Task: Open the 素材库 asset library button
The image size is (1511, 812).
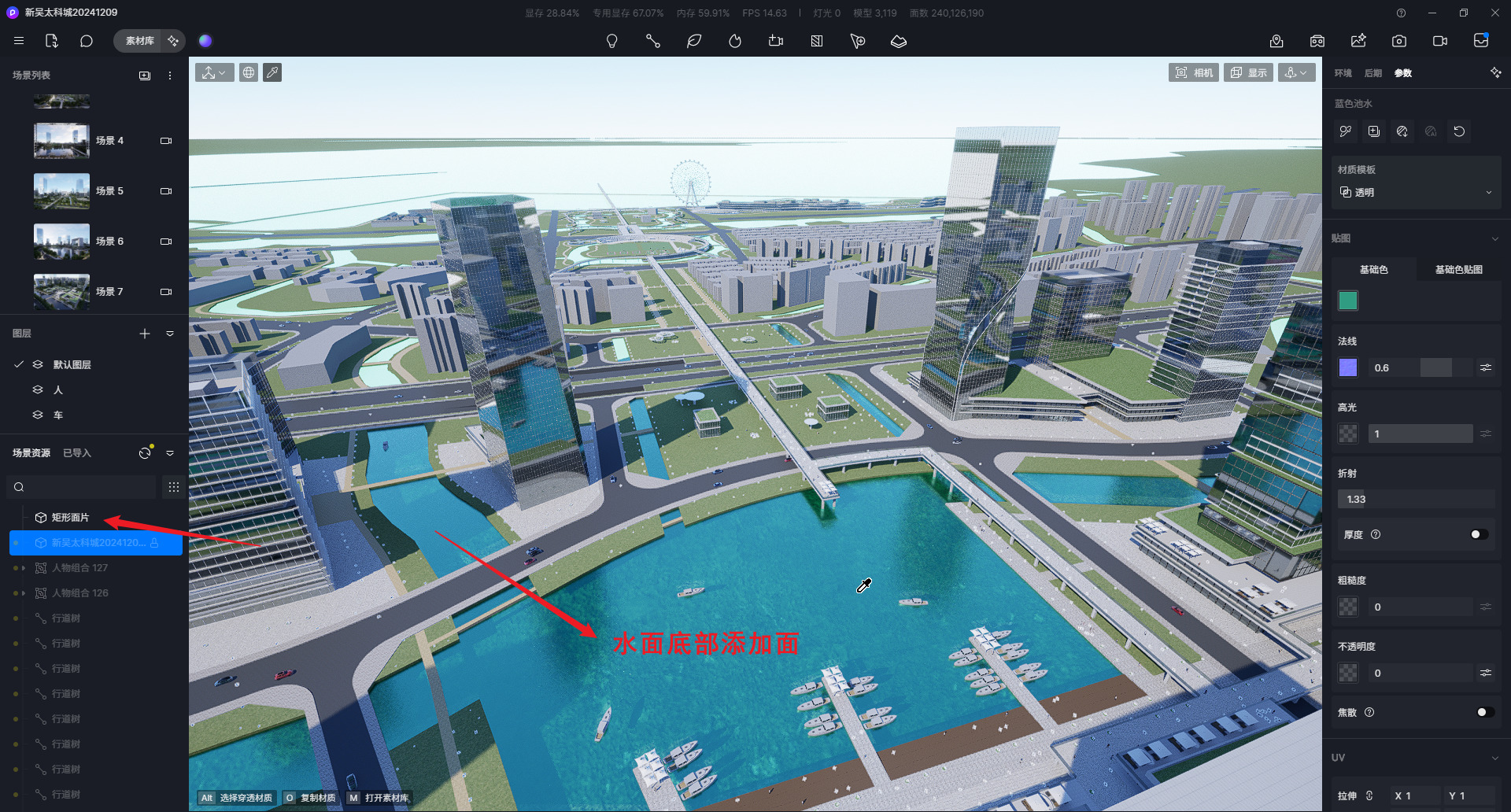Action: pyautogui.click(x=139, y=41)
